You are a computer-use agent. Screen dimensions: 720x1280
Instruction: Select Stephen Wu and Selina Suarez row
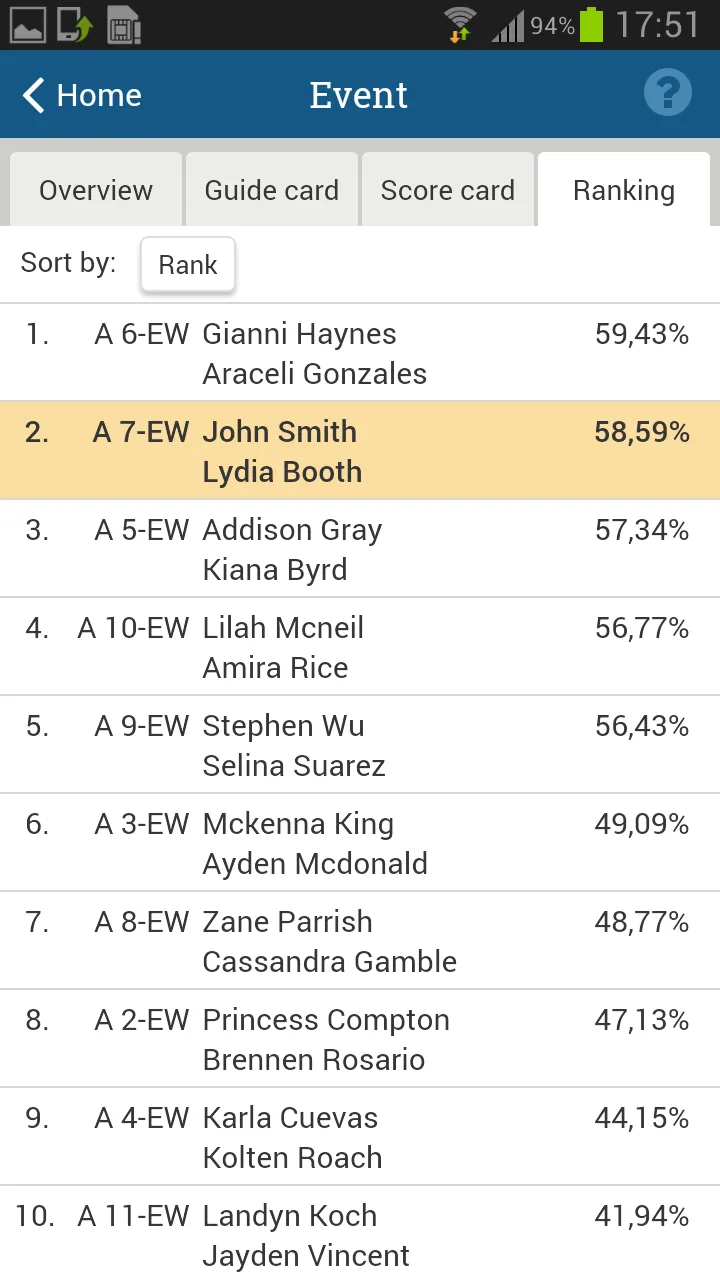(360, 745)
